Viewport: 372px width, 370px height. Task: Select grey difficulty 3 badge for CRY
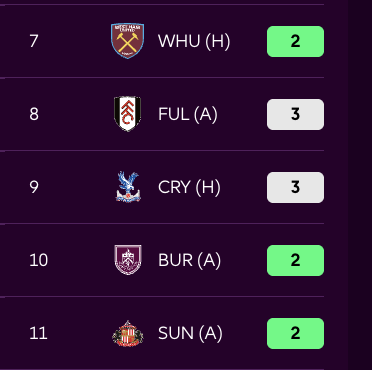[295, 187]
